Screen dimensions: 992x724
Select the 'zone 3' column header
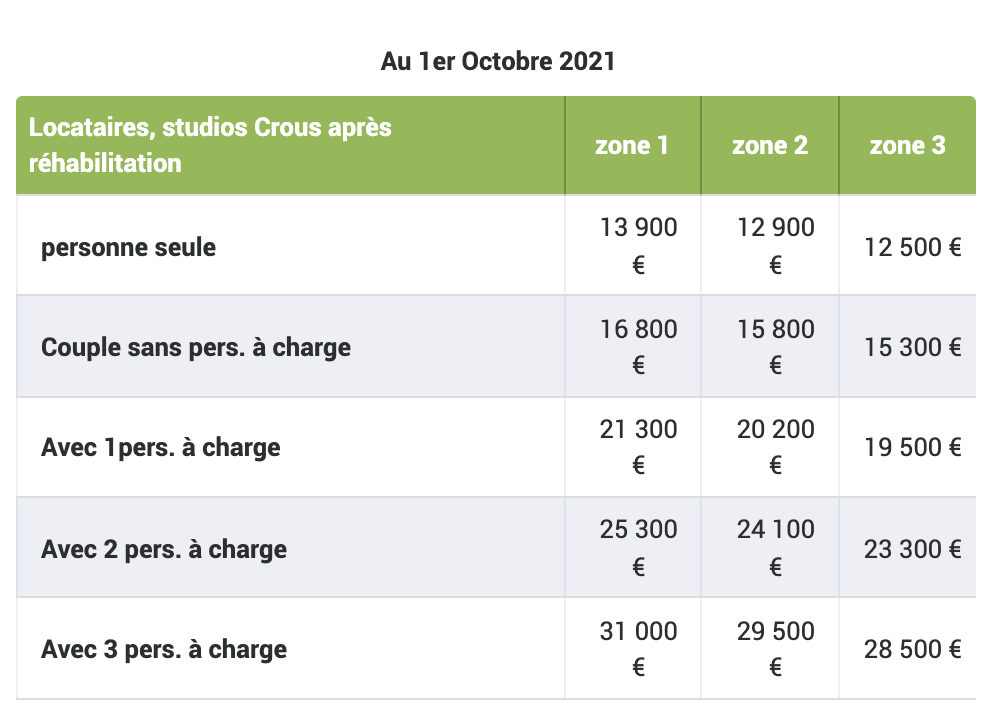pos(907,146)
